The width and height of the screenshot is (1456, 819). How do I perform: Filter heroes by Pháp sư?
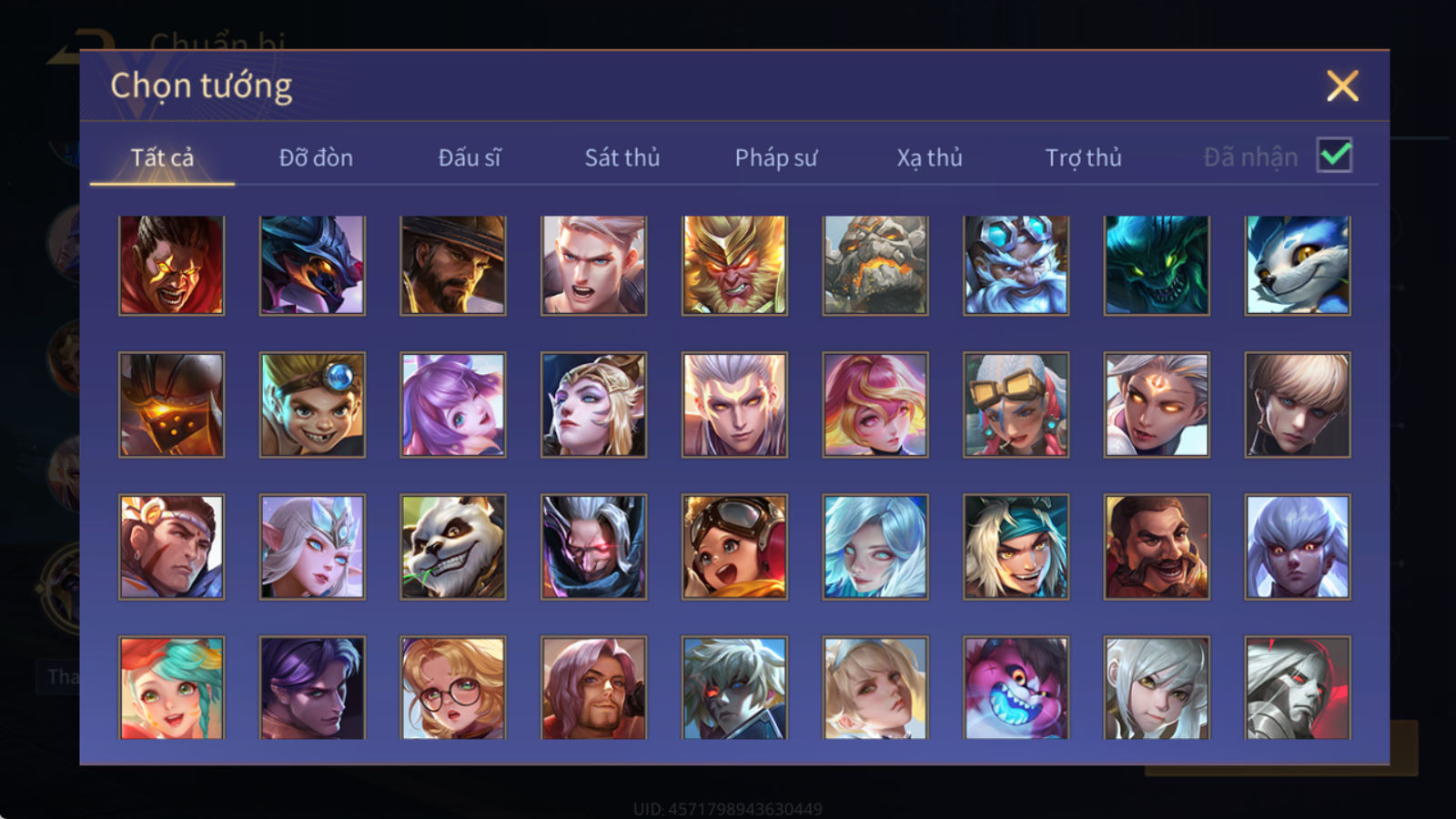776,157
